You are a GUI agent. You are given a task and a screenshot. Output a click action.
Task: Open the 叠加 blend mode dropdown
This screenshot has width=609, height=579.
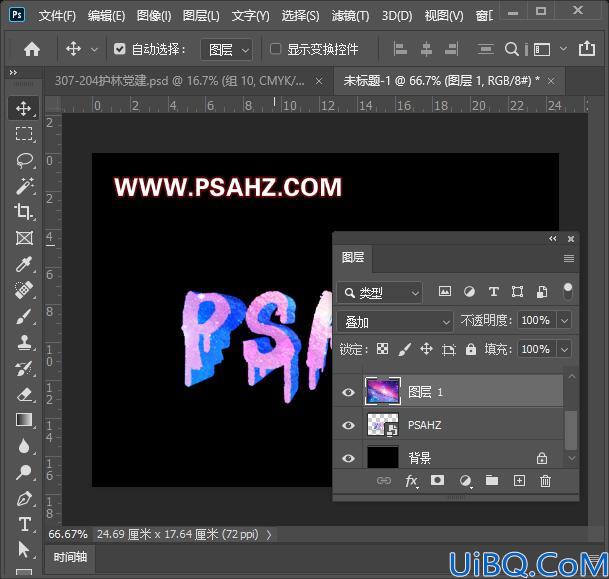395,322
